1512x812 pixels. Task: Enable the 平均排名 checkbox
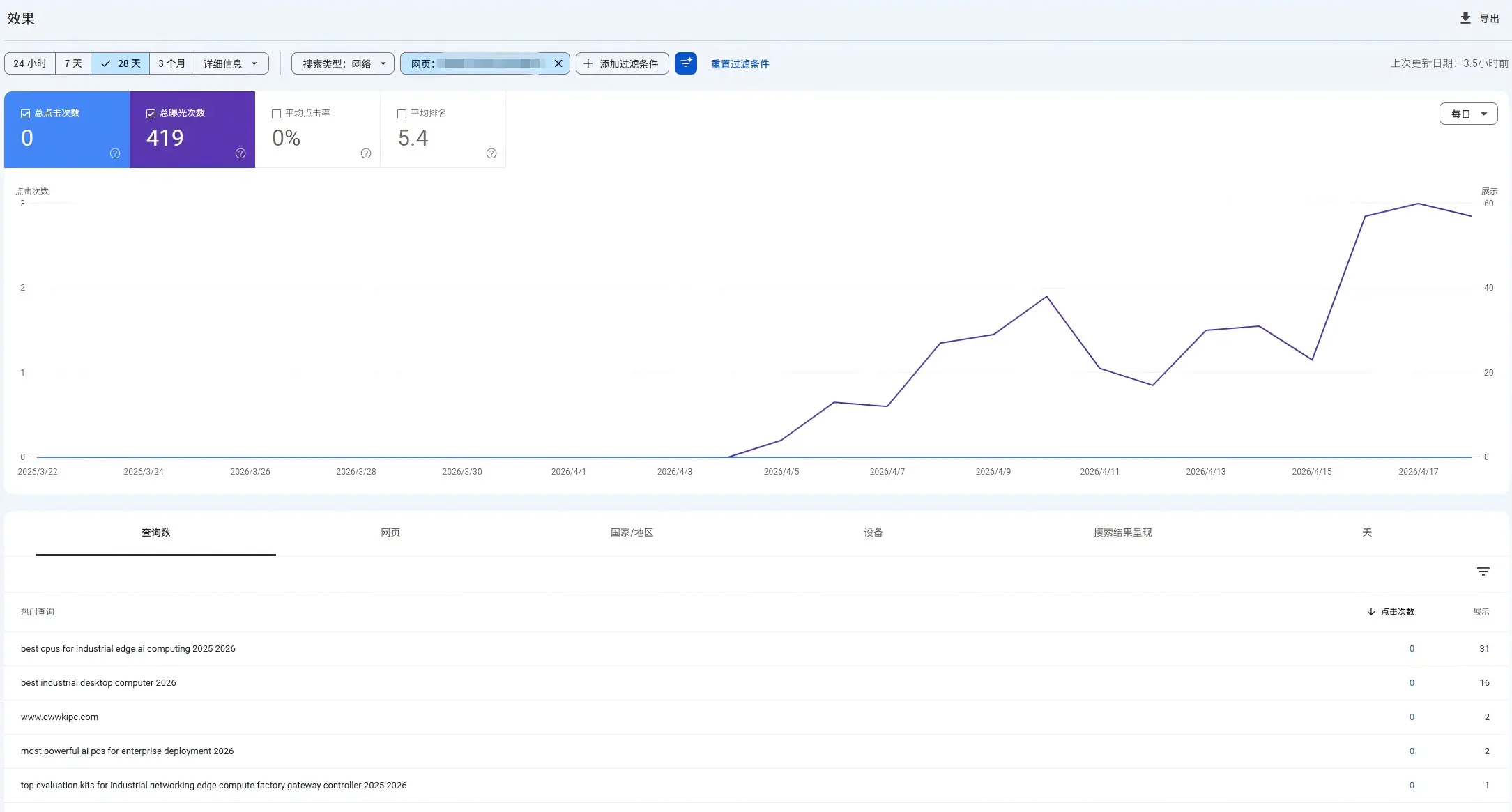(x=402, y=114)
